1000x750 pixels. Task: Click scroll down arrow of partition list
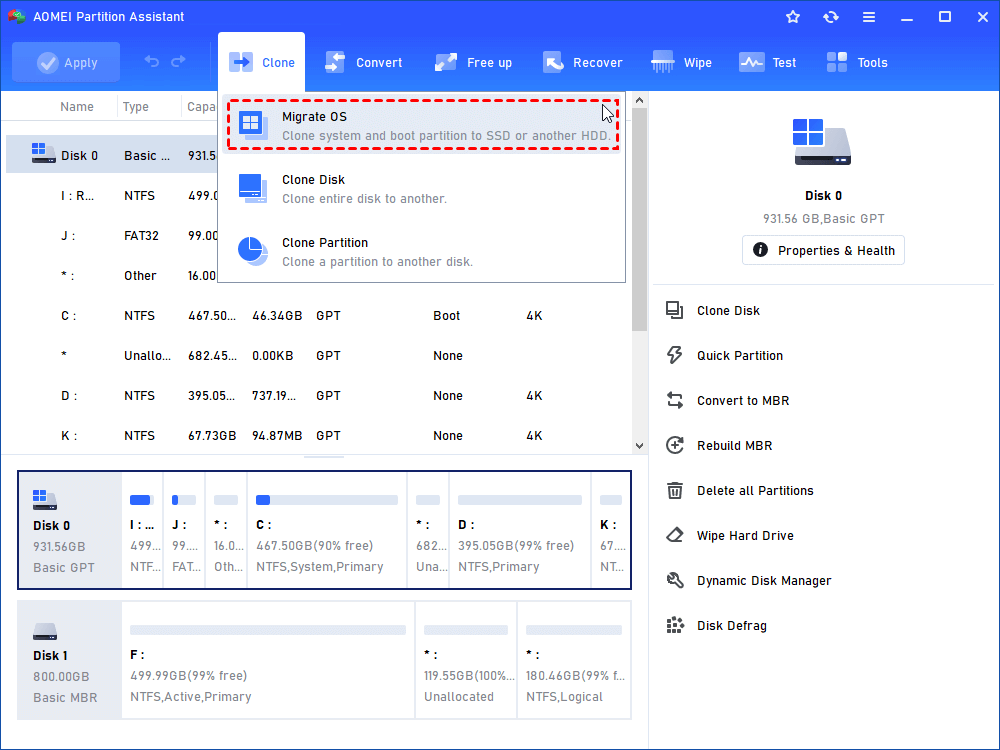pyautogui.click(x=640, y=446)
